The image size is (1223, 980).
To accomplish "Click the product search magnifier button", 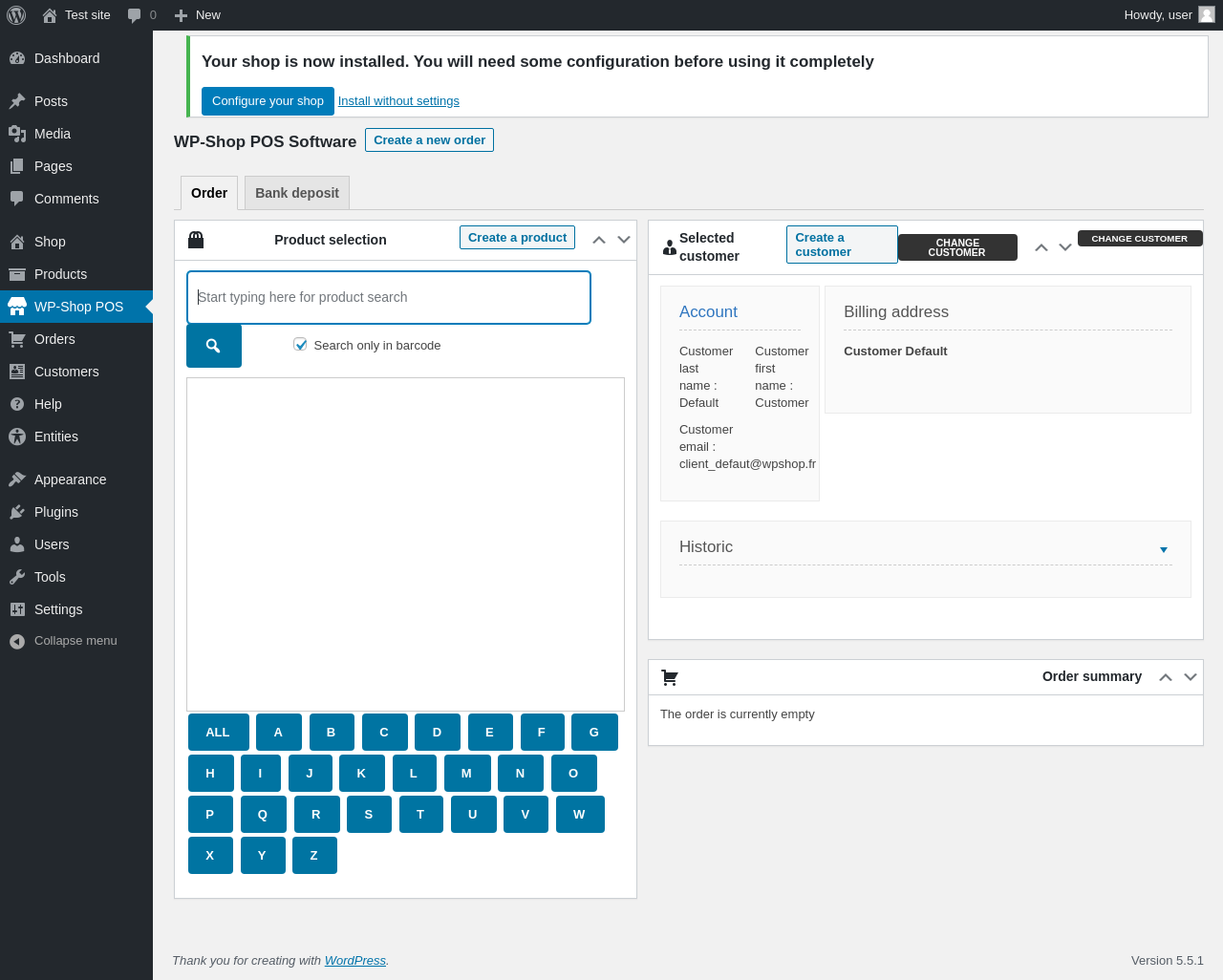I will tap(214, 346).
